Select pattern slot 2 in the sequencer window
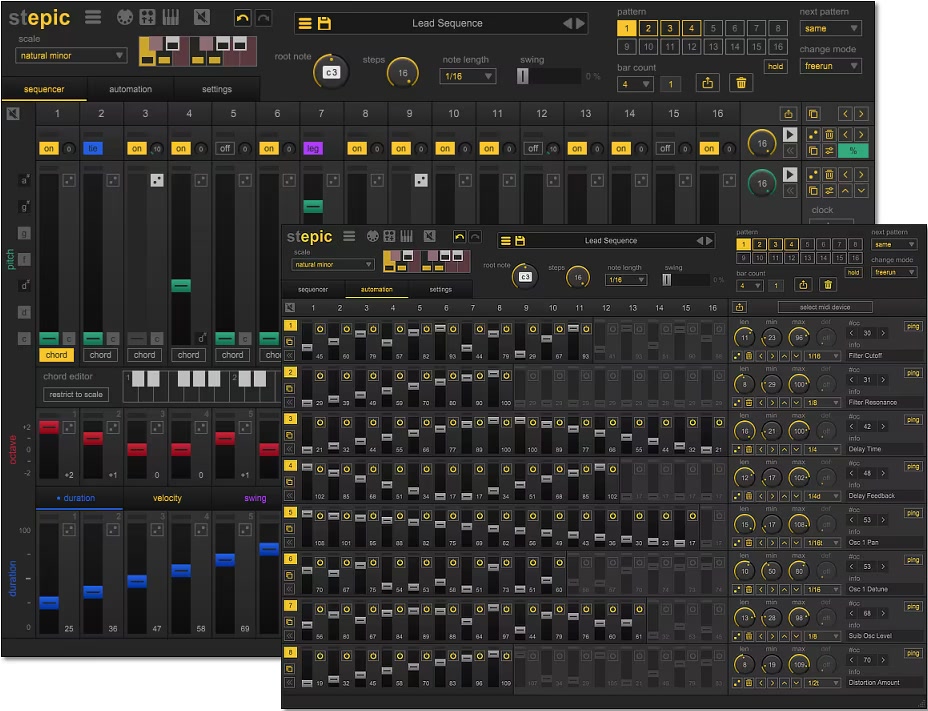Image resolution: width=928 pixels, height=711 pixels. point(647,29)
